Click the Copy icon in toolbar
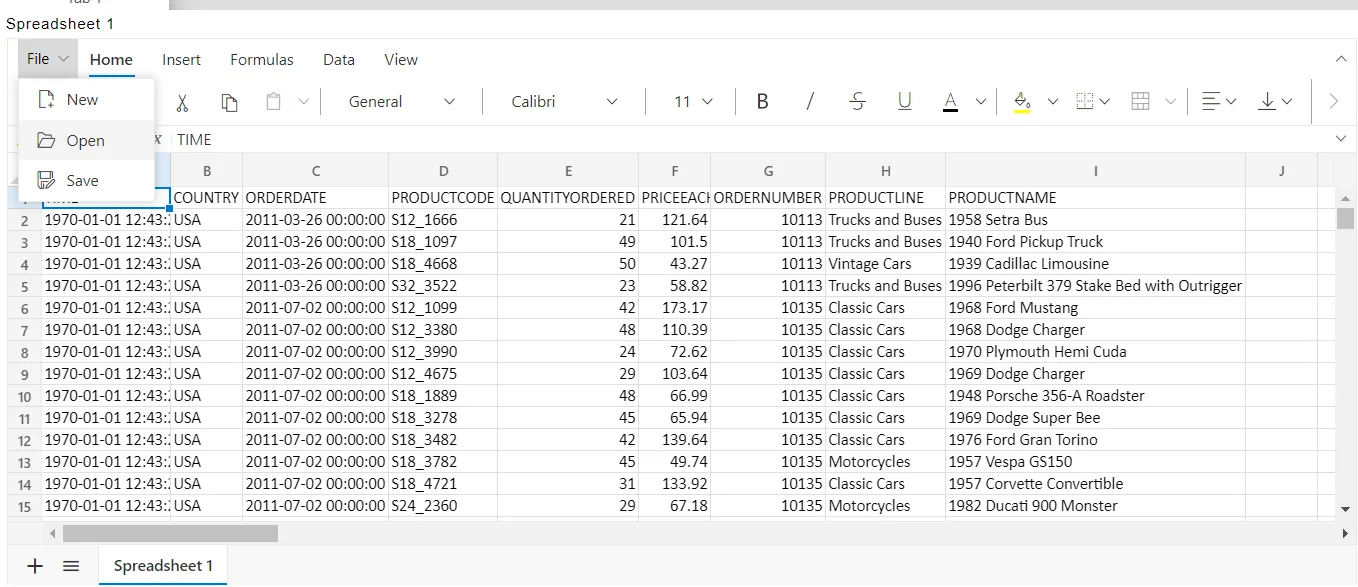Image resolution: width=1358 pixels, height=587 pixels. click(x=229, y=102)
